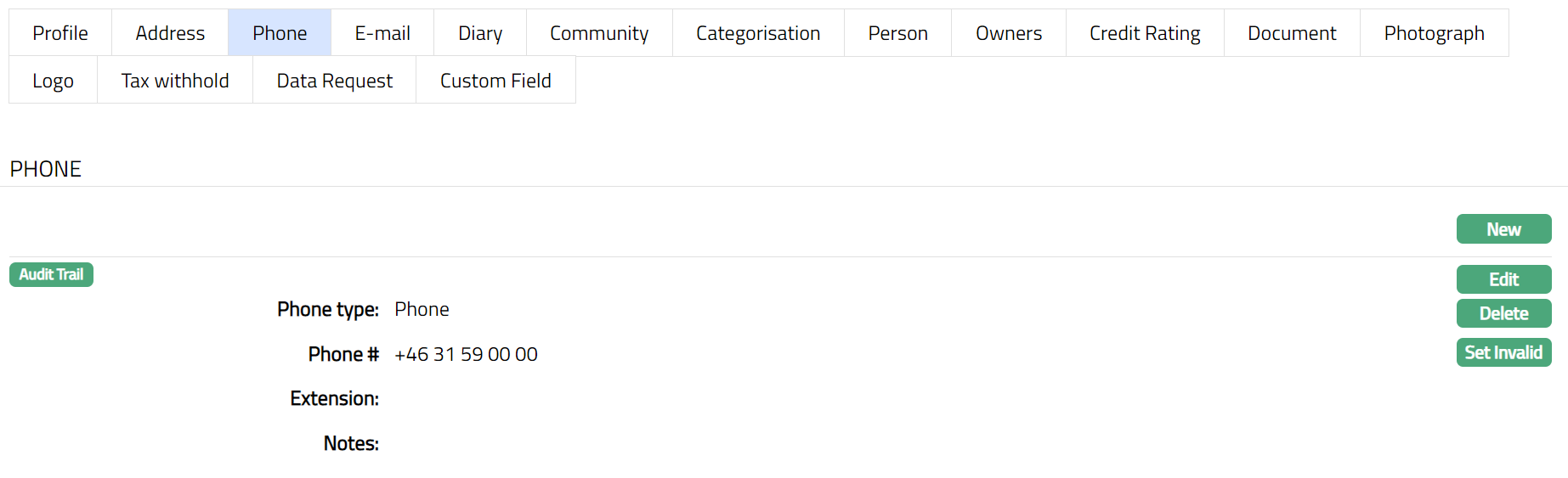The height and width of the screenshot is (478, 1568).
Task: Open the Credit Rating tab
Action: (x=1145, y=33)
